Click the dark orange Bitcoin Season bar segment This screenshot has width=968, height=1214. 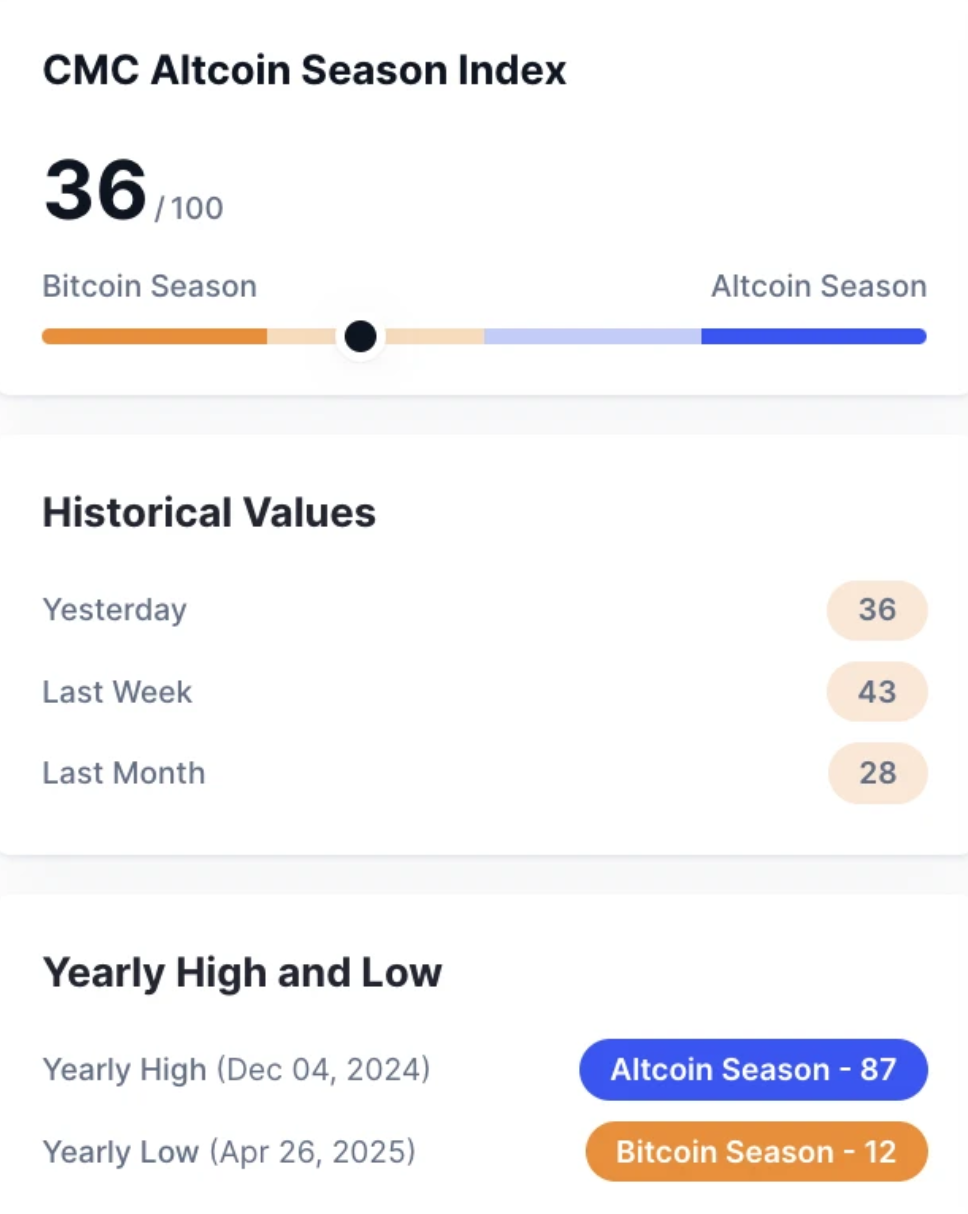154,336
